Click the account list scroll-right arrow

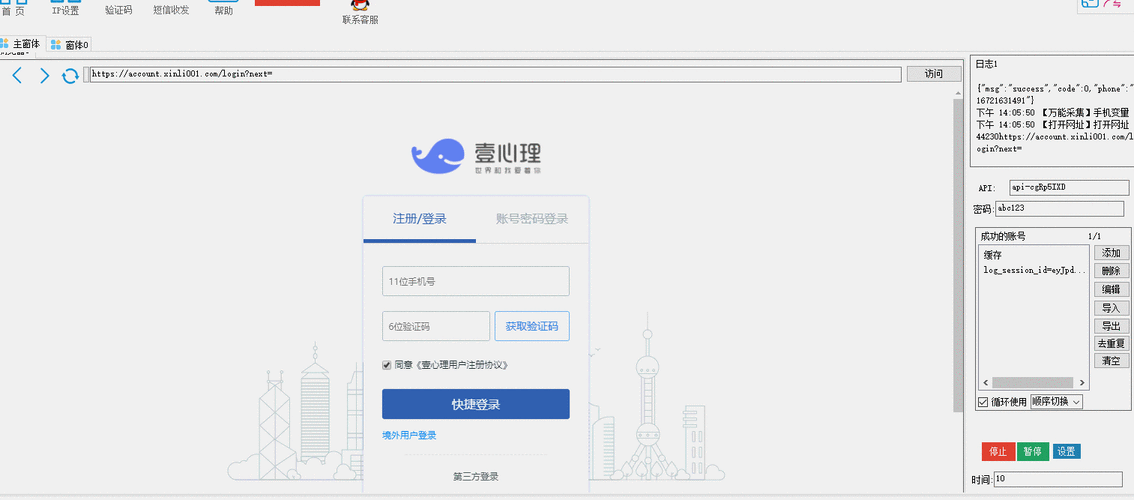click(1083, 383)
